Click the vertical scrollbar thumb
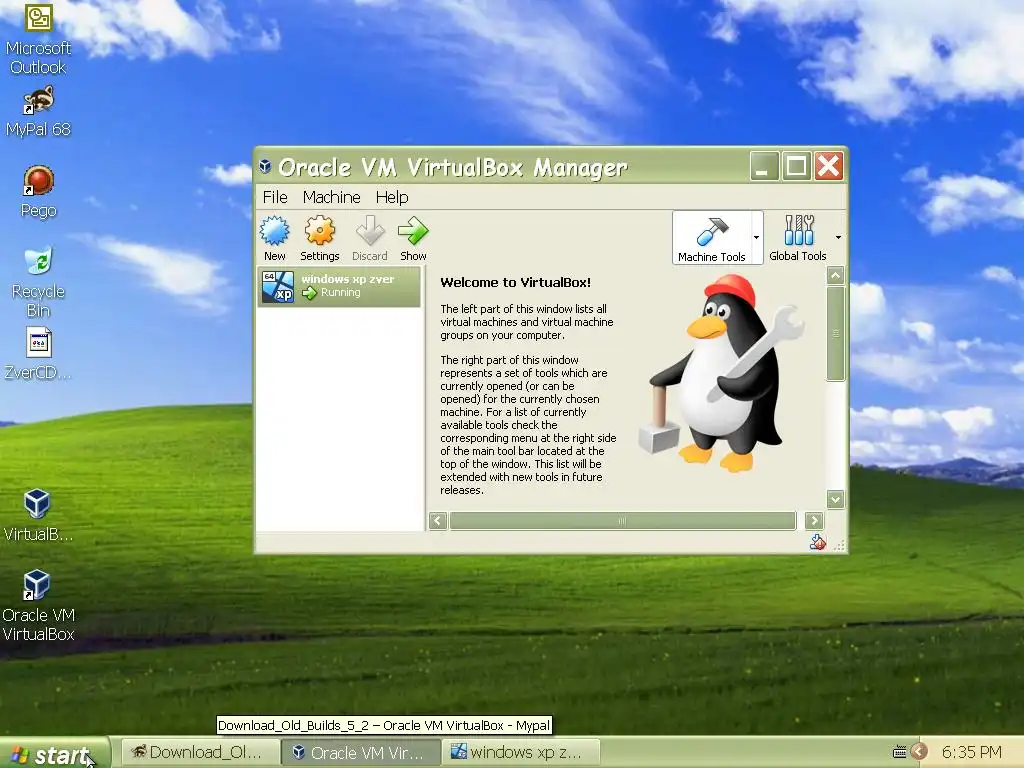The image size is (1024, 768). click(x=835, y=333)
